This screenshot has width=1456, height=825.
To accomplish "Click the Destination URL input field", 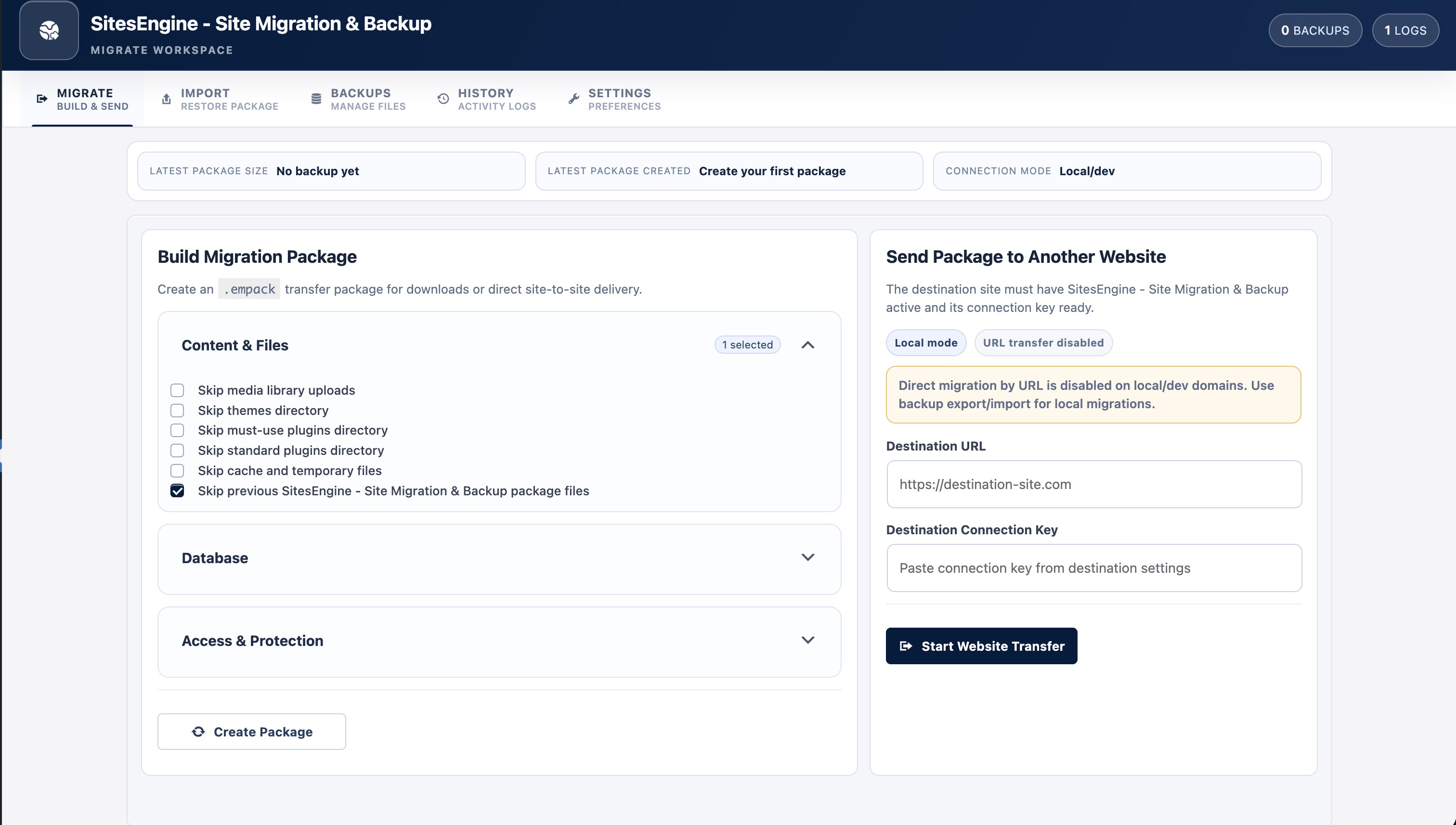I will tap(1094, 485).
